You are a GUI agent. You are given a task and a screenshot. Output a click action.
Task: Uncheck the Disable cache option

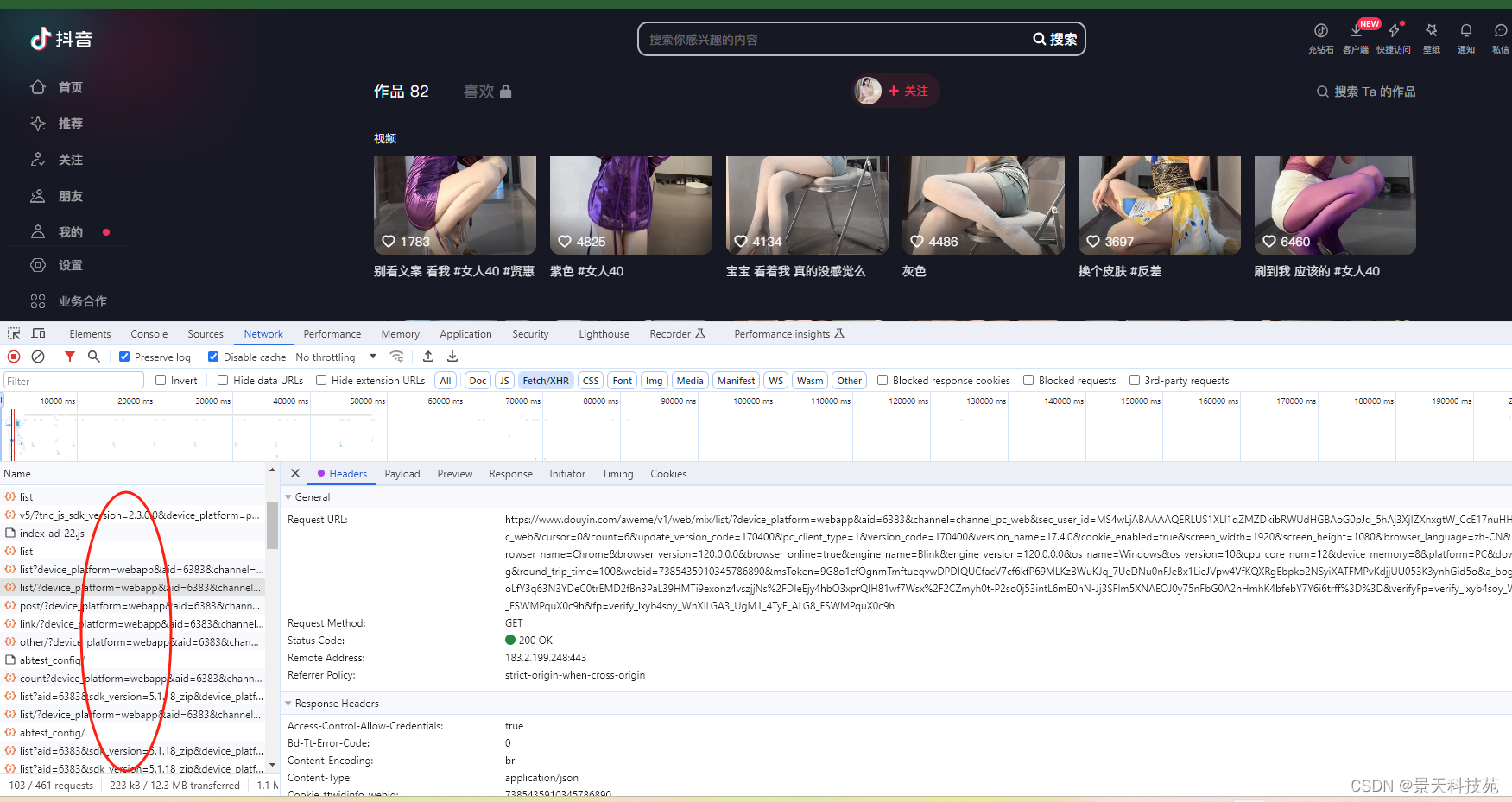point(213,357)
